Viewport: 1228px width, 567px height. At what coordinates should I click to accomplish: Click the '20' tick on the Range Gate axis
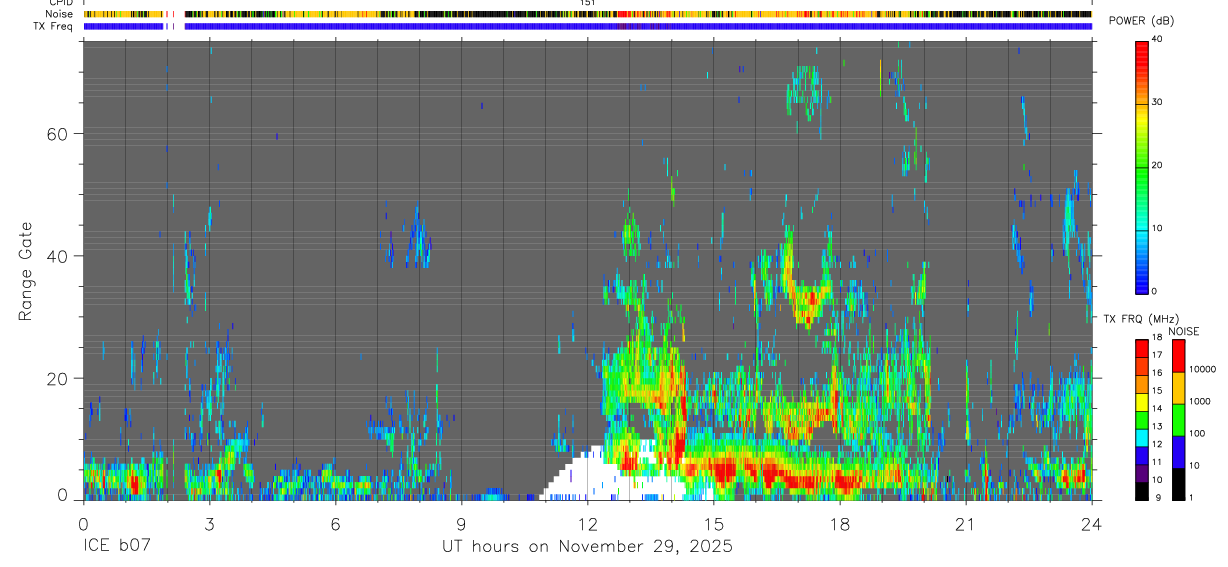tap(55, 378)
